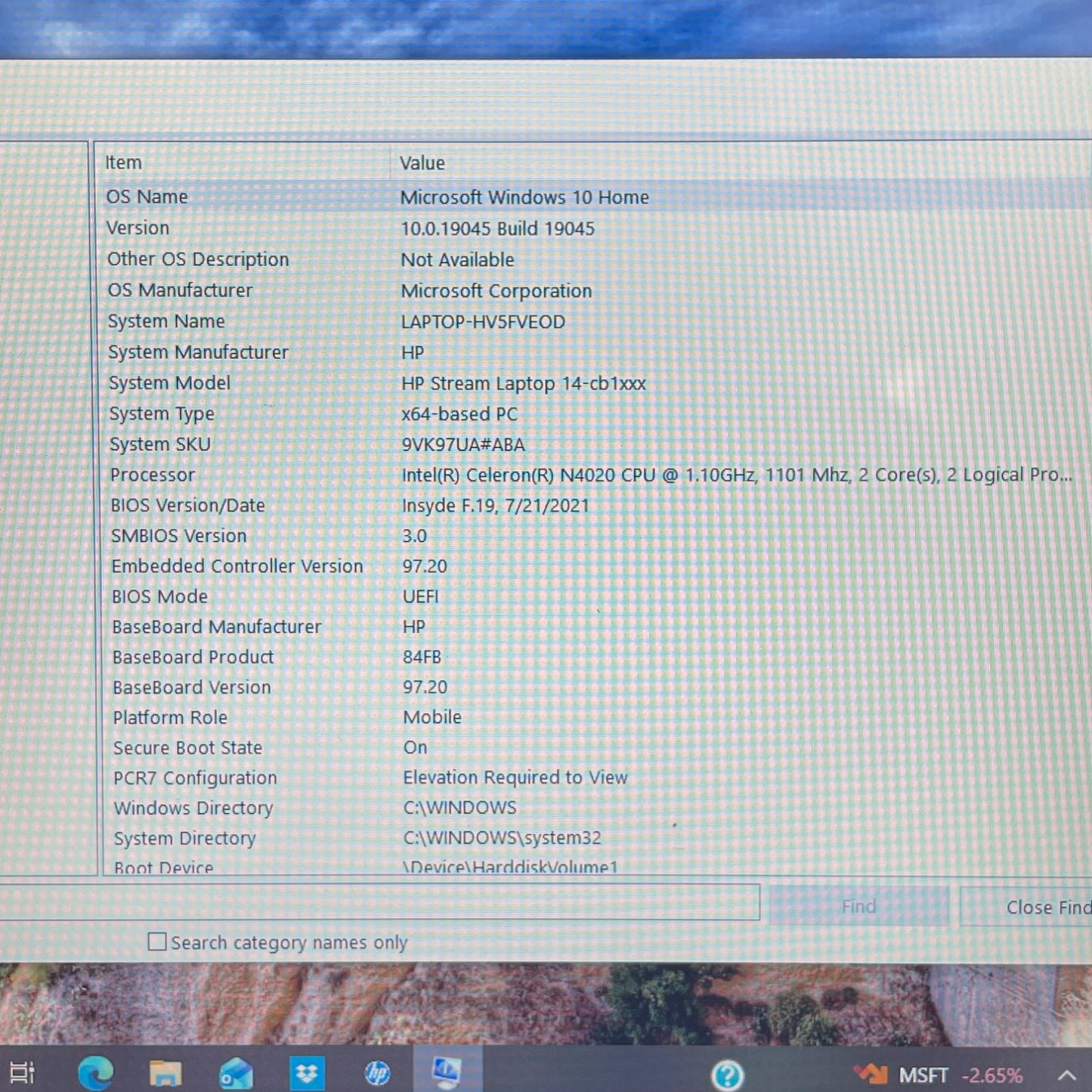Click the UEFI BIOS mode value
The image size is (1092, 1092).
420,596
